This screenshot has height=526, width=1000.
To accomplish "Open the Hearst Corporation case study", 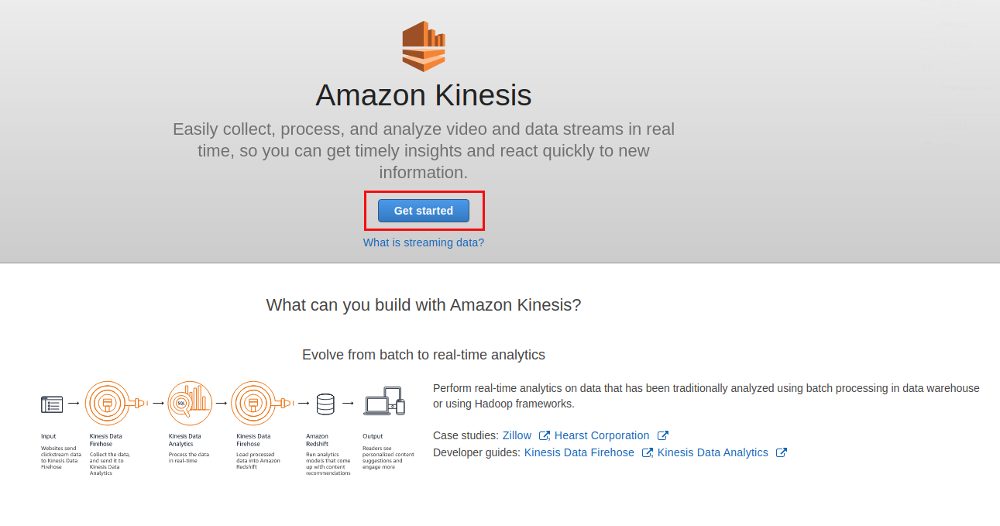I will pyautogui.click(x=601, y=435).
